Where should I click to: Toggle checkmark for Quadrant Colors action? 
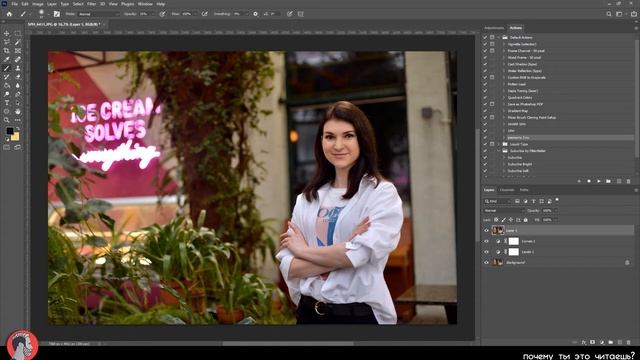485,98
